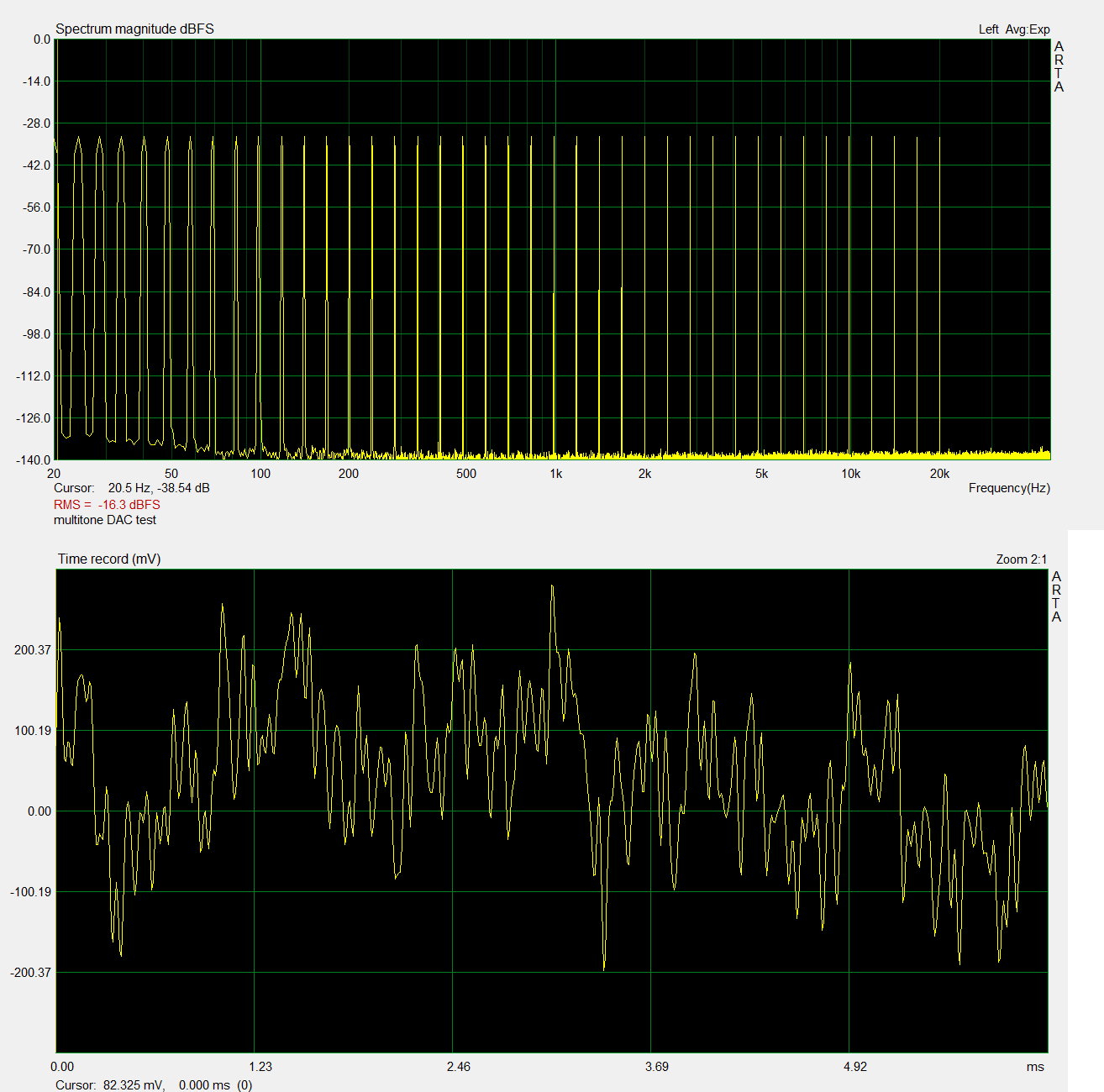1104x1092 pixels.
Task: Click the 500 frequency axis label
Action: click(x=466, y=474)
